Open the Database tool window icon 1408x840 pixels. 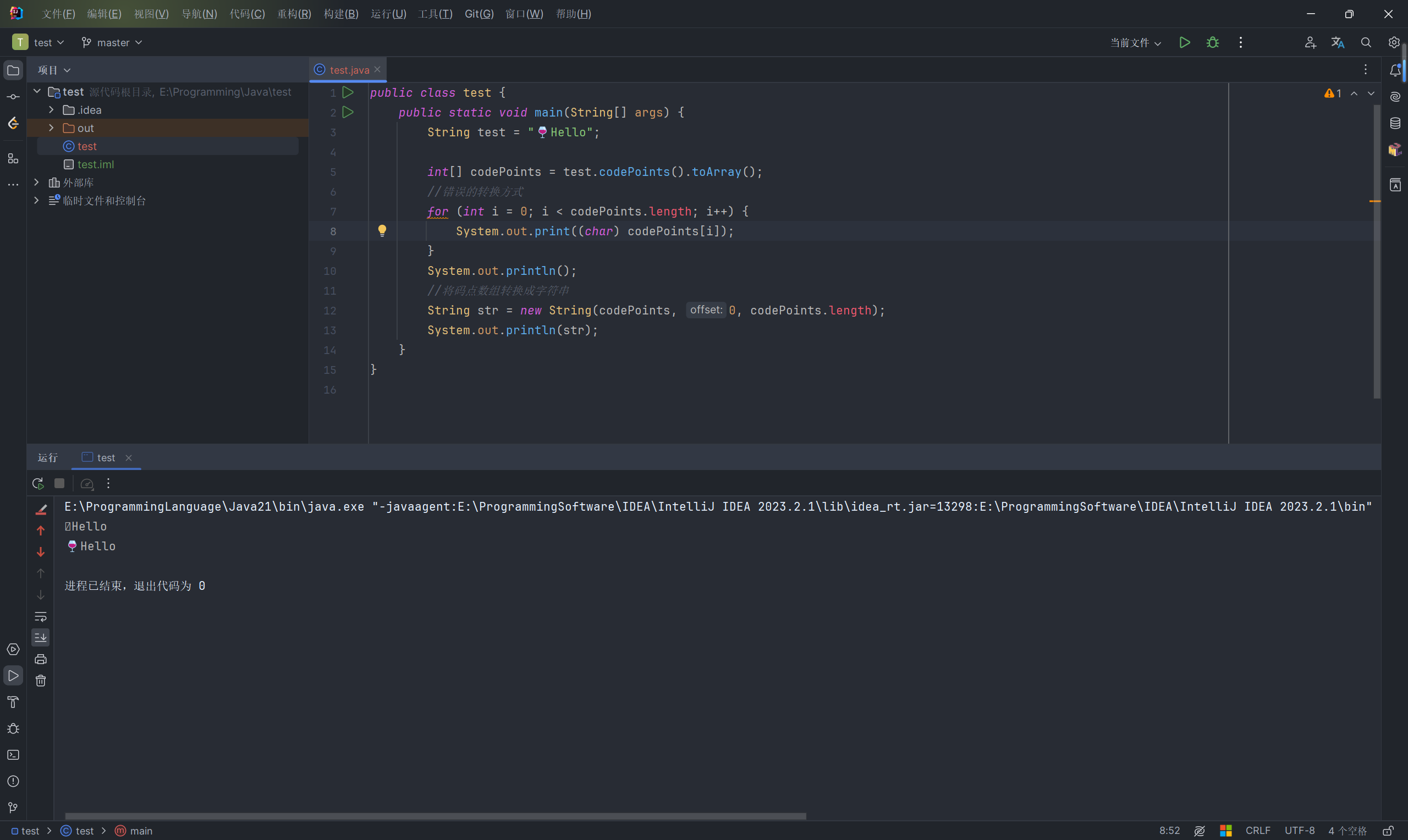point(1395,123)
